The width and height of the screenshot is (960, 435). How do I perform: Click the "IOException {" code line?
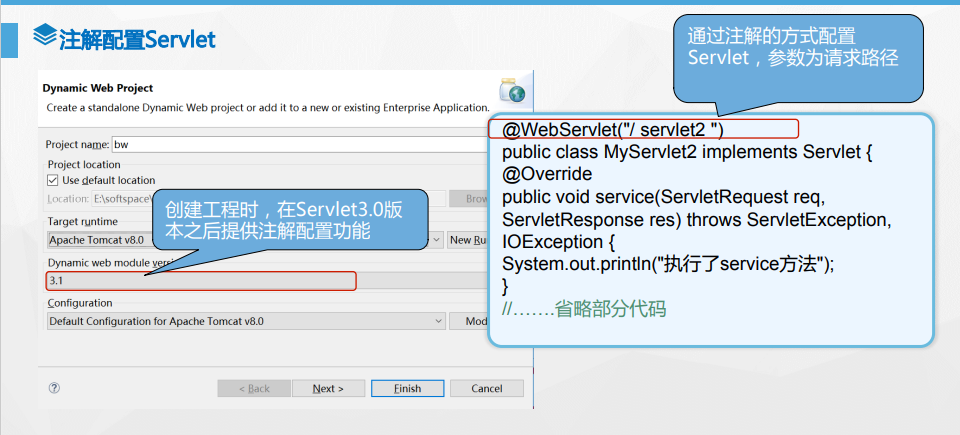click(x=558, y=243)
